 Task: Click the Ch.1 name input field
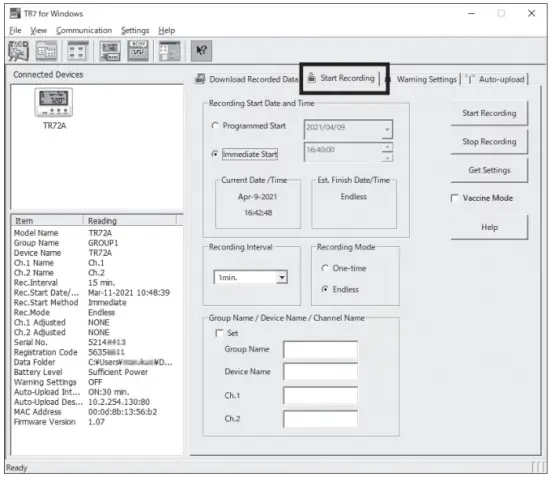pos(321,395)
